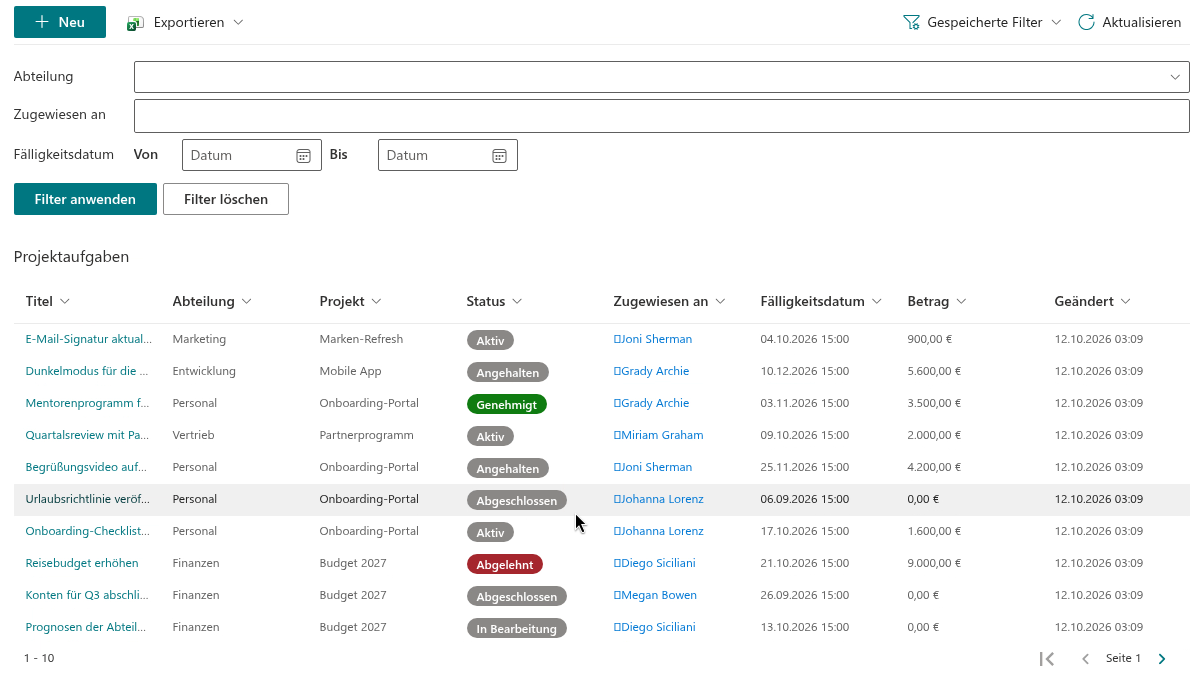Click the Vertrieb department cell
The image size is (1200, 681).
[x=193, y=435]
